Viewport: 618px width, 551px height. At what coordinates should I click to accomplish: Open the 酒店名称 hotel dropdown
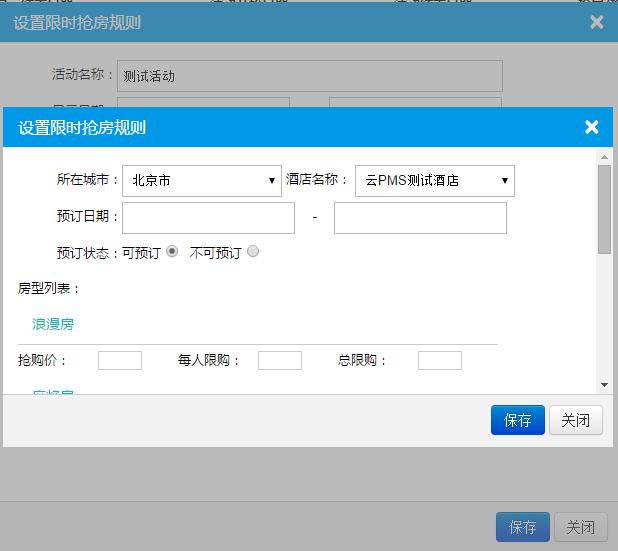[434, 181]
